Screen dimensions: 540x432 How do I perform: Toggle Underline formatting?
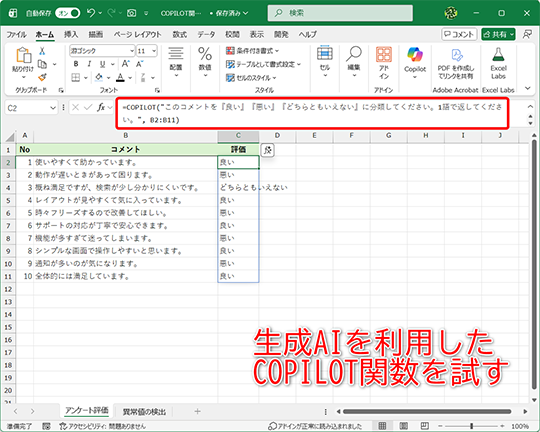[x=102, y=64]
